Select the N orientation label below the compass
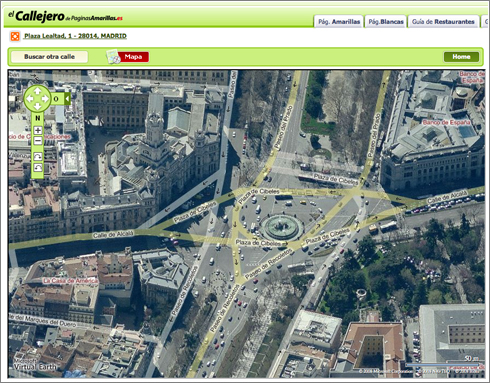Viewport: 490px width, 383px height. pyautogui.click(x=38, y=118)
